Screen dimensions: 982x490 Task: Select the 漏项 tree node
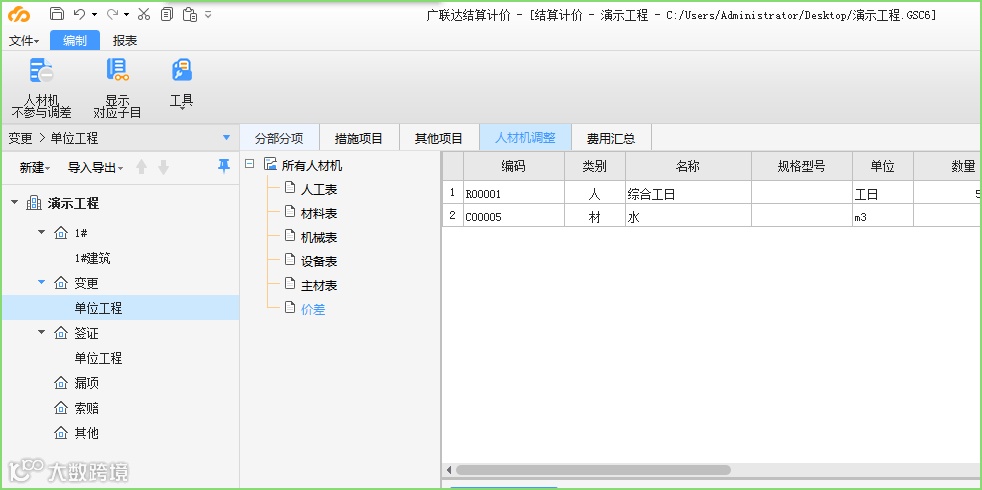click(x=86, y=383)
